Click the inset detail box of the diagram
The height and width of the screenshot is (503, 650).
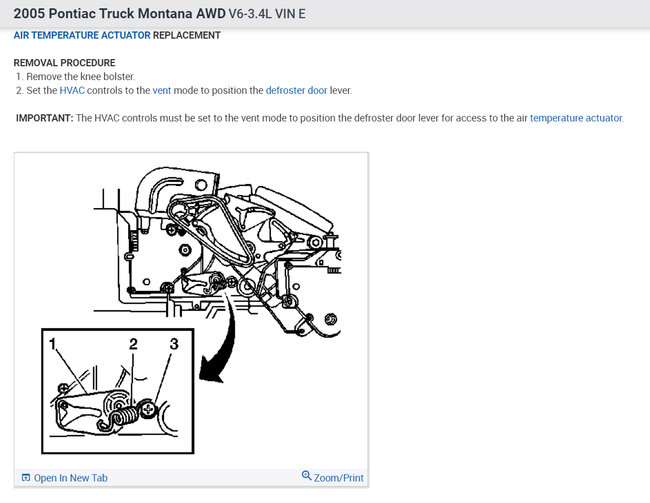tap(118, 391)
